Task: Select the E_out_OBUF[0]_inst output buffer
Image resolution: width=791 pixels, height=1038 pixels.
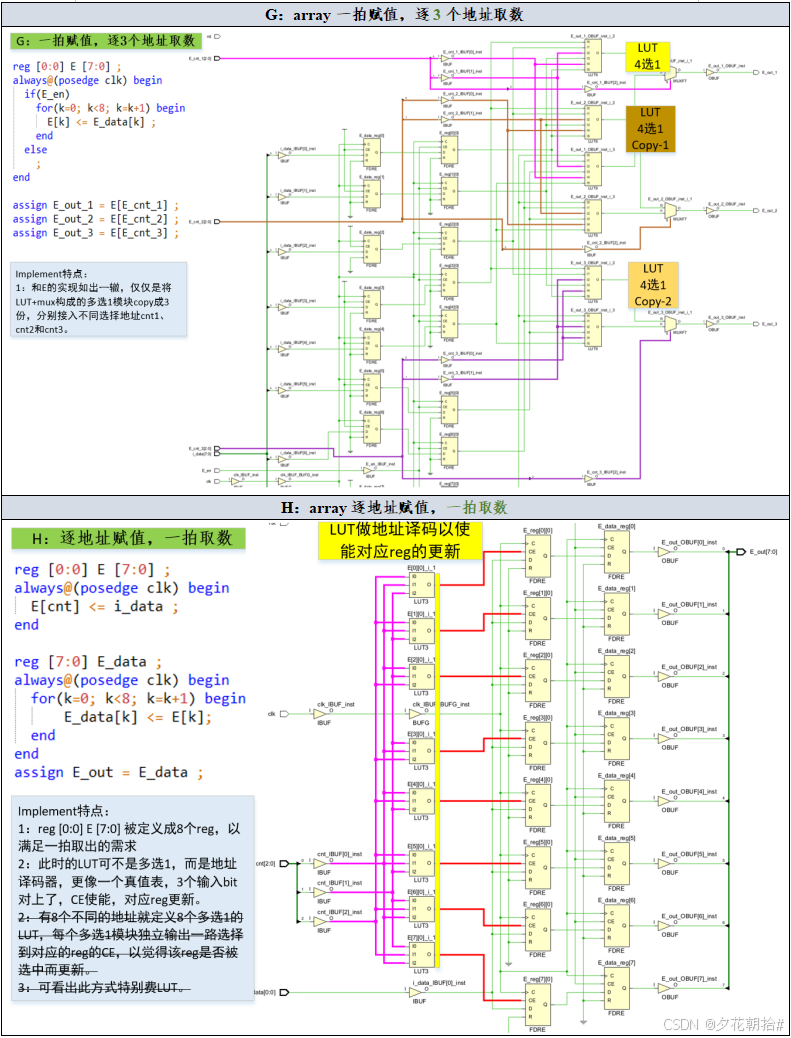Action: tap(664, 552)
